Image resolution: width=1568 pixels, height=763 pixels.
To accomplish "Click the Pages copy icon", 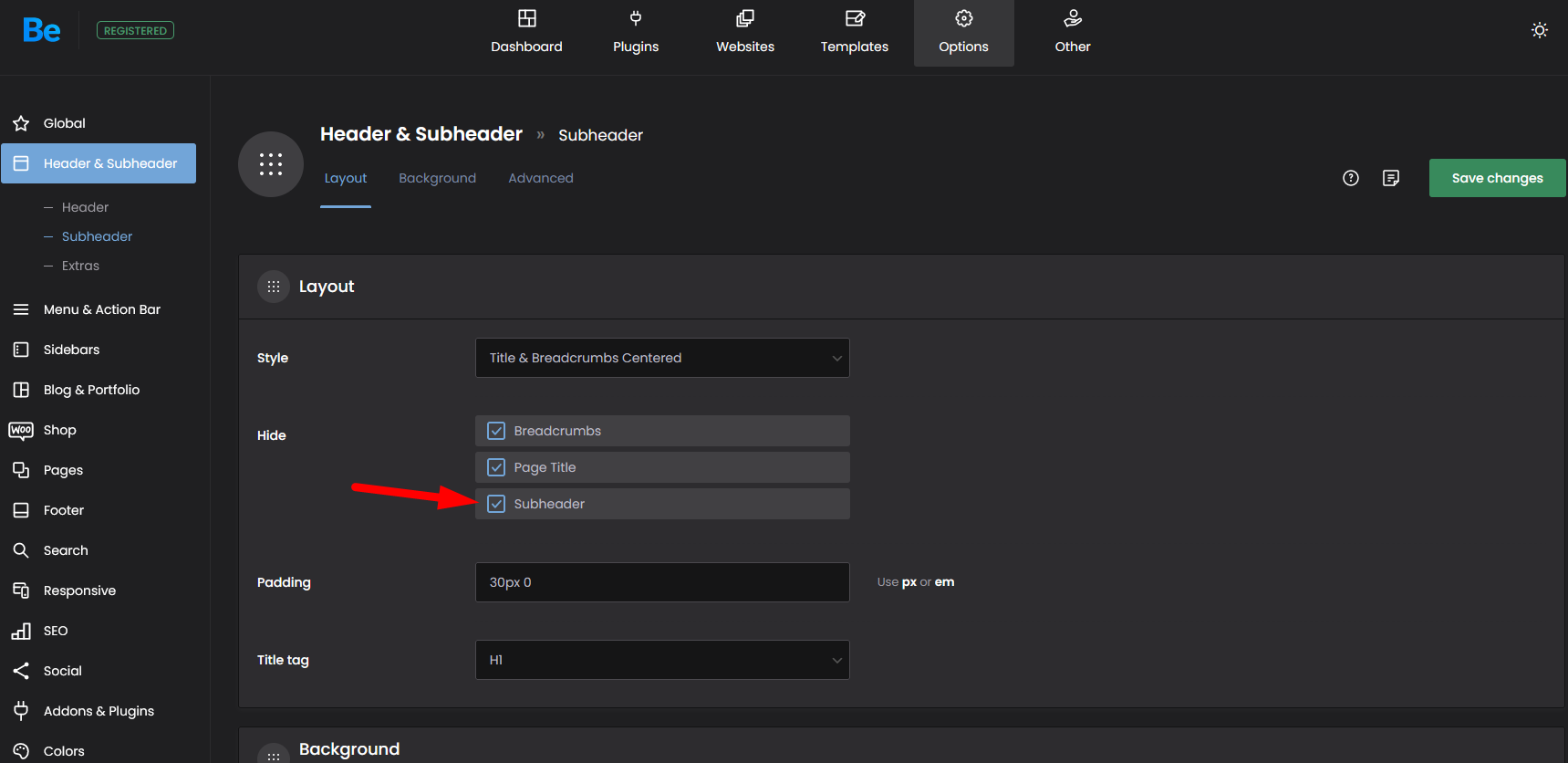I will [x=21, y=470].
